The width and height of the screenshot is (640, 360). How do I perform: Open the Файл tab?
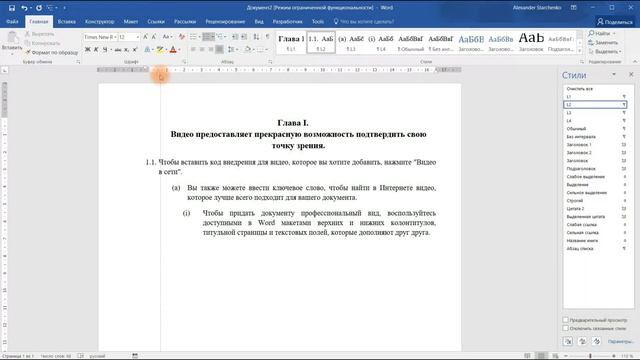click(12, 21)
